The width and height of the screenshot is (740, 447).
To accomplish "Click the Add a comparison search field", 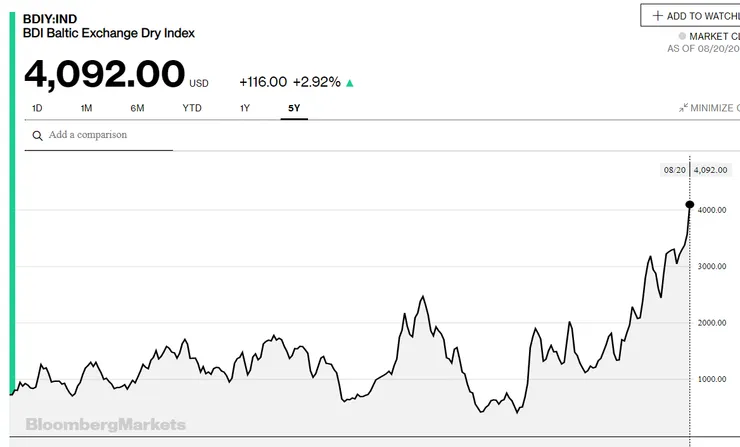I will coord(108,135).
